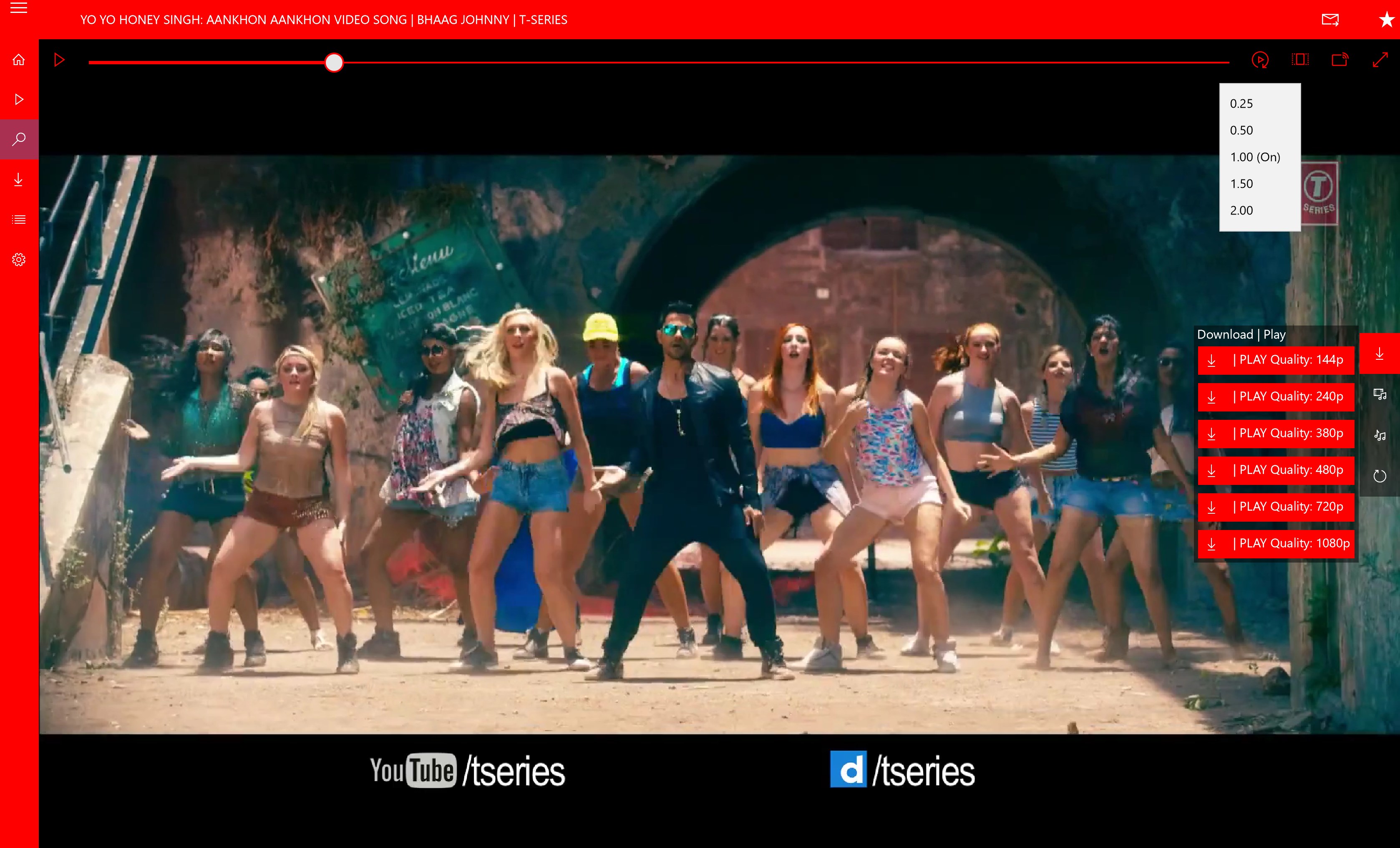Open the hamburger menu
Image resolution: width=1400 pixels, height=848 pixels.
19,8
